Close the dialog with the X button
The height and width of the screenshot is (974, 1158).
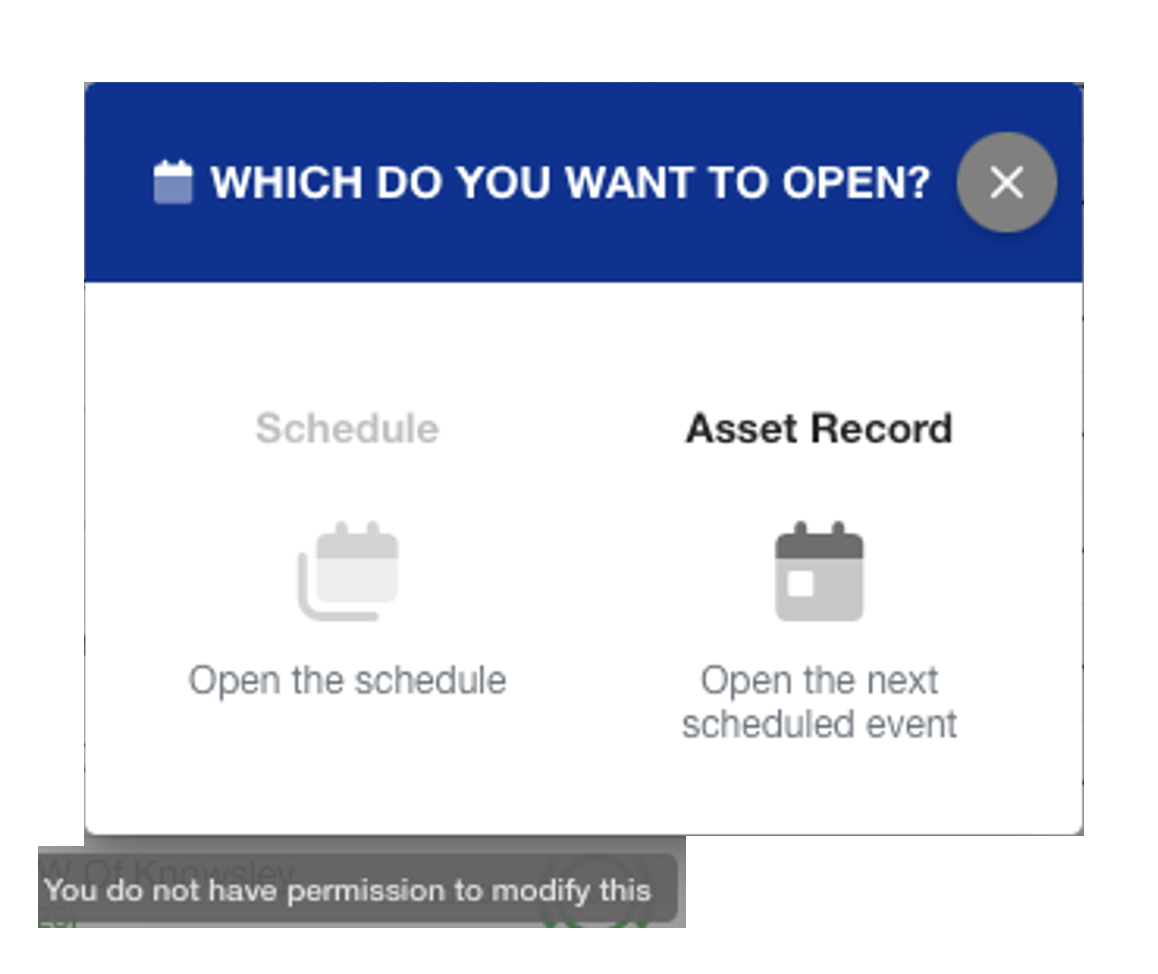coord(1006,183)
